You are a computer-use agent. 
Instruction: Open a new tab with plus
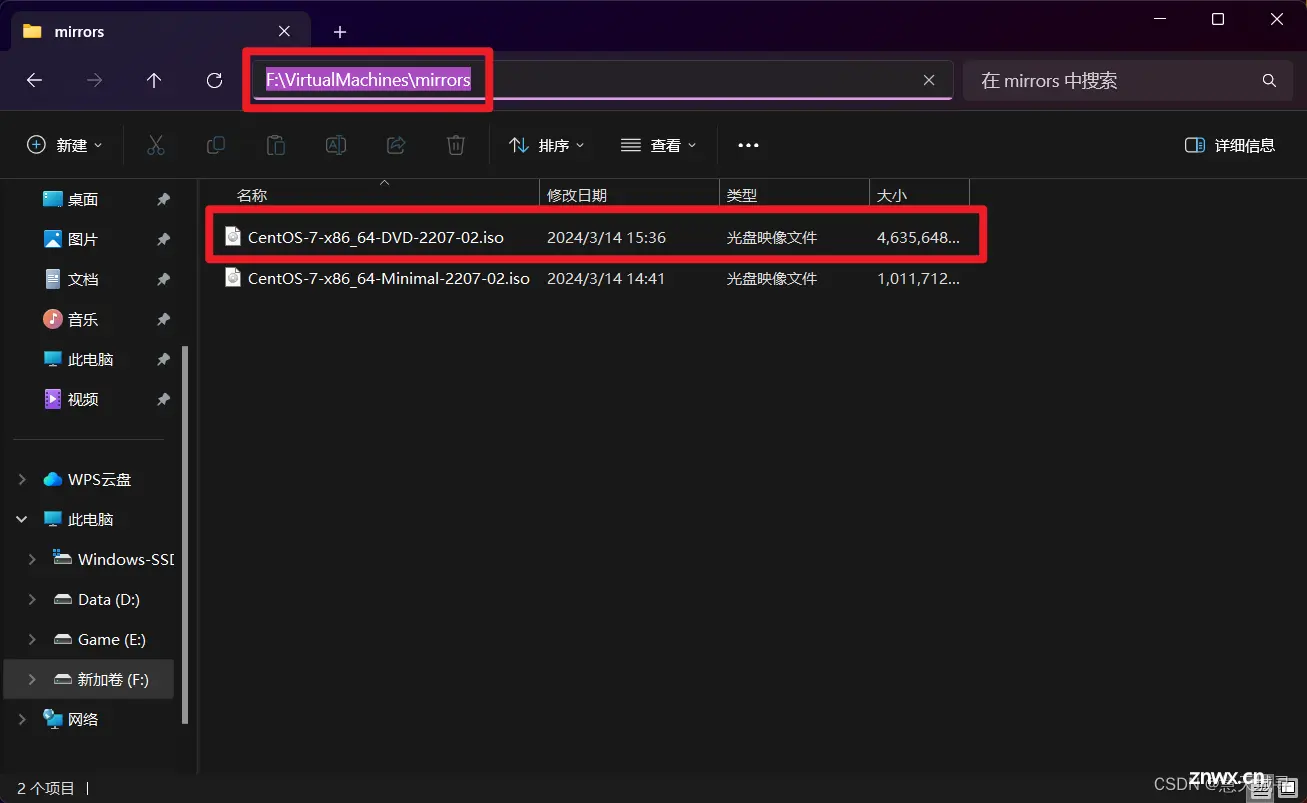(340, 32)
